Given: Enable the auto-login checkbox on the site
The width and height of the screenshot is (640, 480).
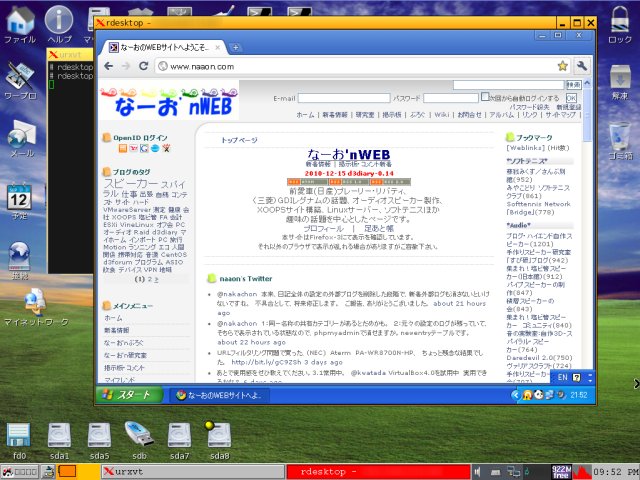Looking at the screenshot, I should [x=483, y=99].
